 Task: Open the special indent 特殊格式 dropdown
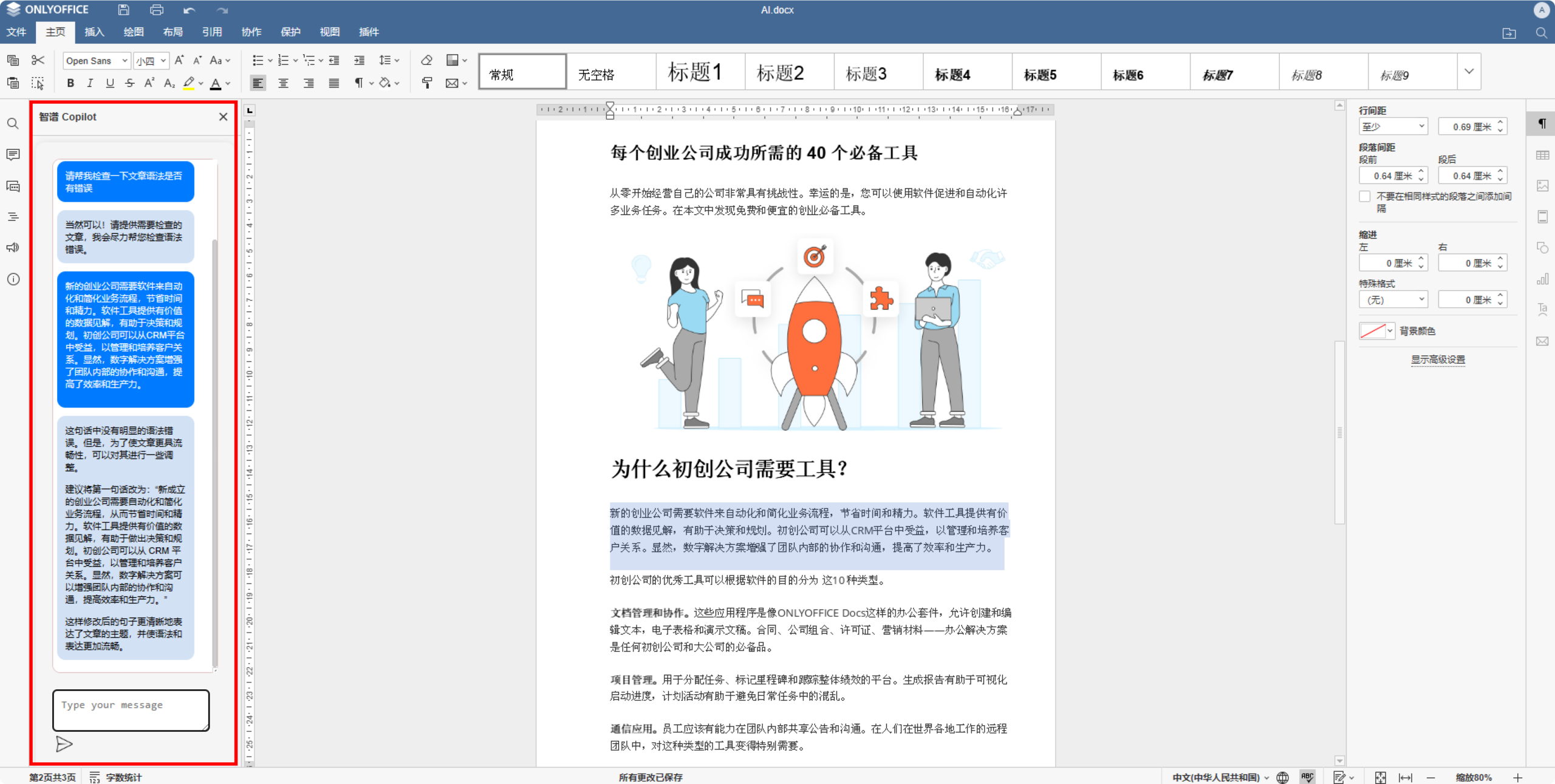(1393, 299)
